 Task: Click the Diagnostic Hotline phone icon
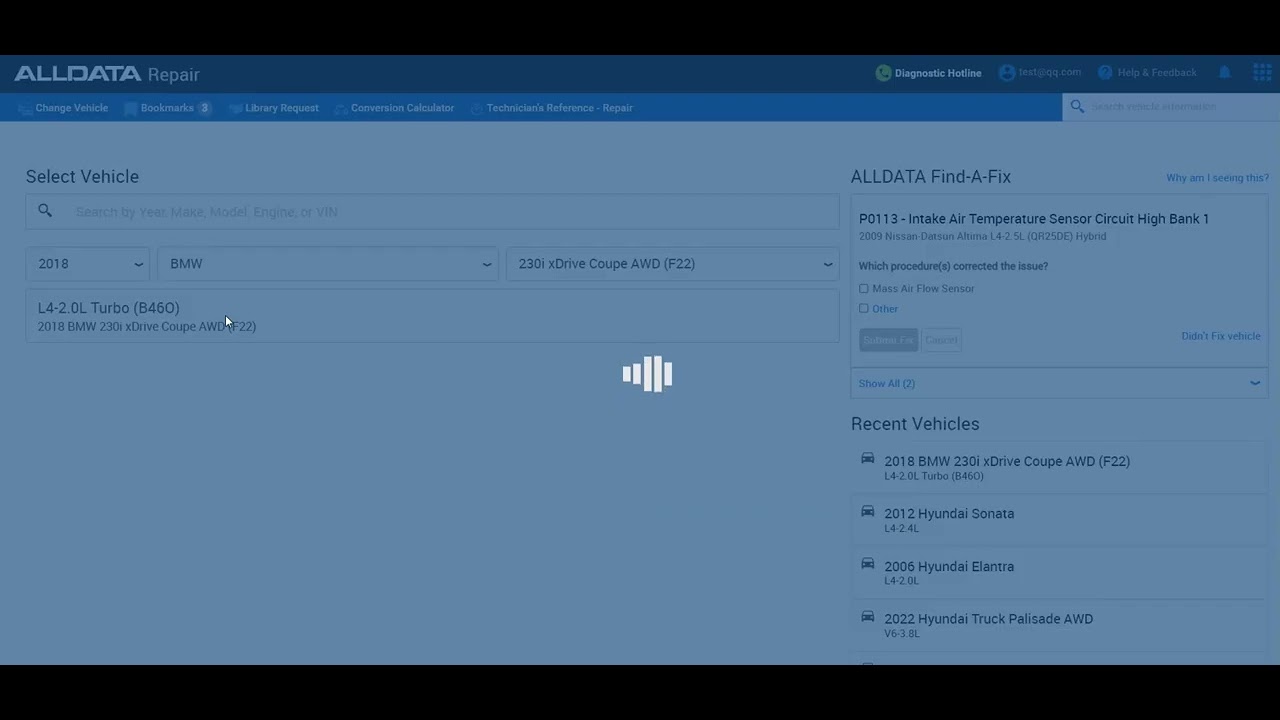pyautogui.click(x=883, y=73)
